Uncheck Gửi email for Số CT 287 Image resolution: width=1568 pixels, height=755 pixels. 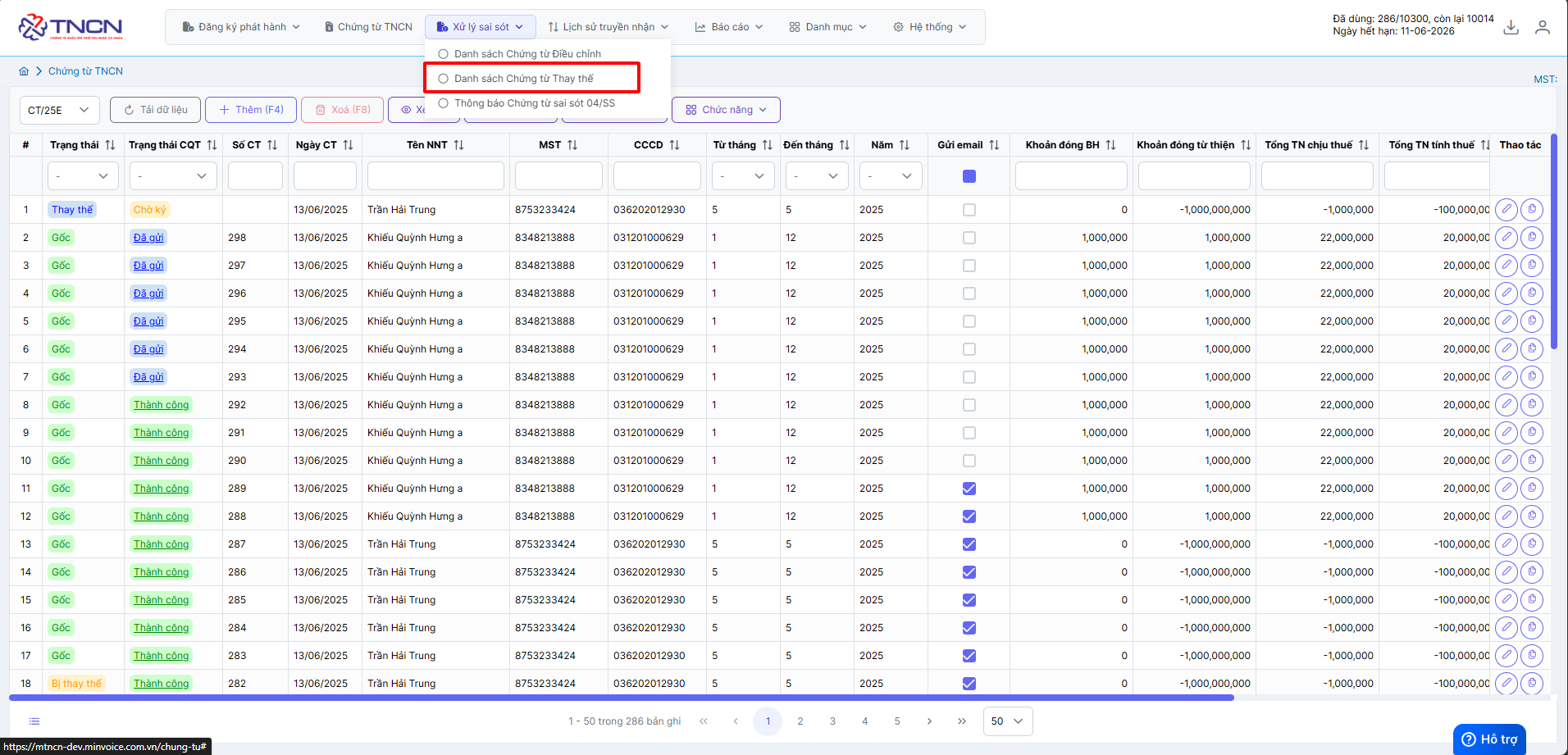(969, 544)
